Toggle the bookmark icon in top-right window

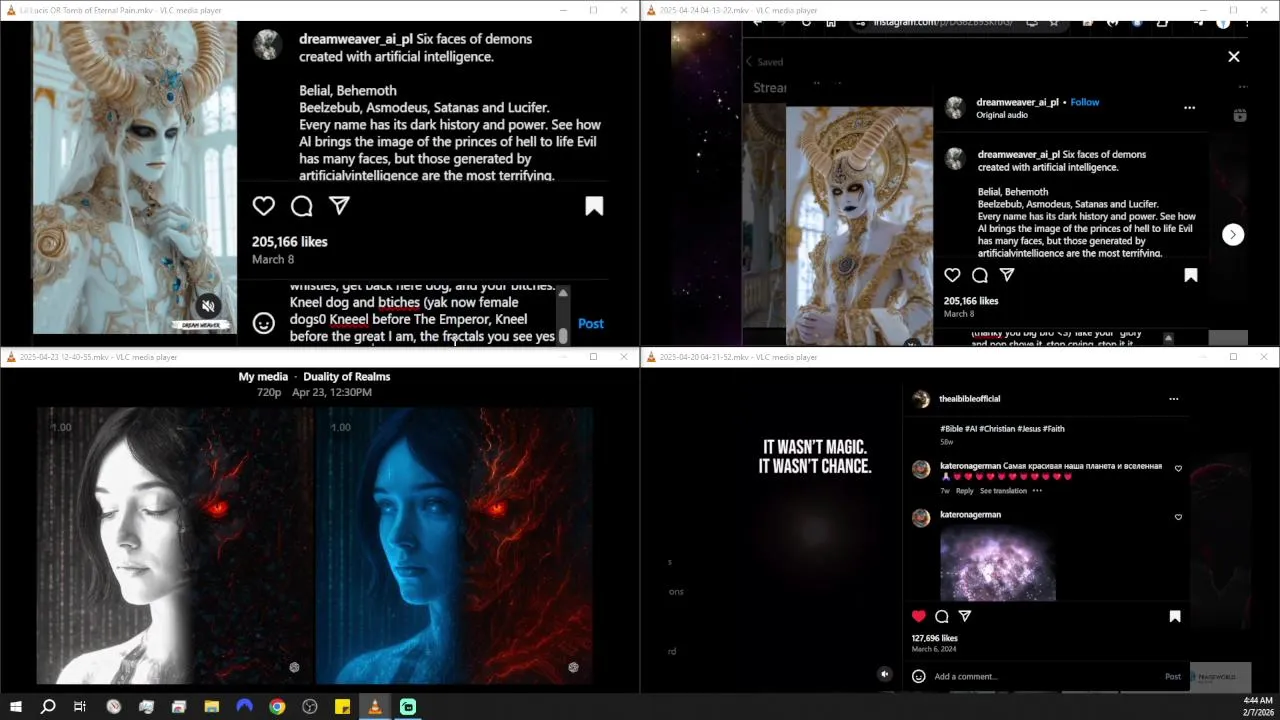(1191, 275)
